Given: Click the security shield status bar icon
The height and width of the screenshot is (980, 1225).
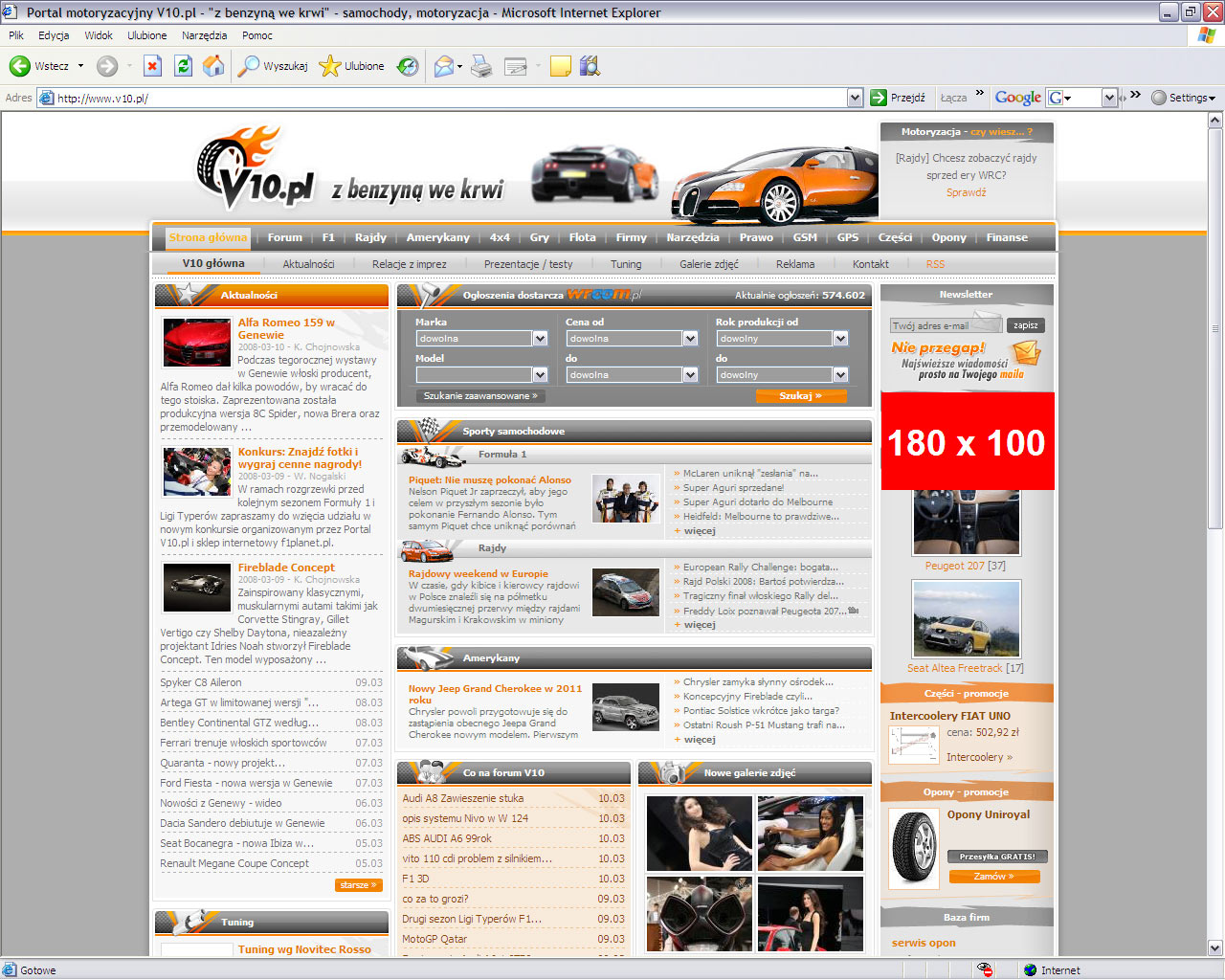Looking at the screenshot, I should click(x=985, y=969).
